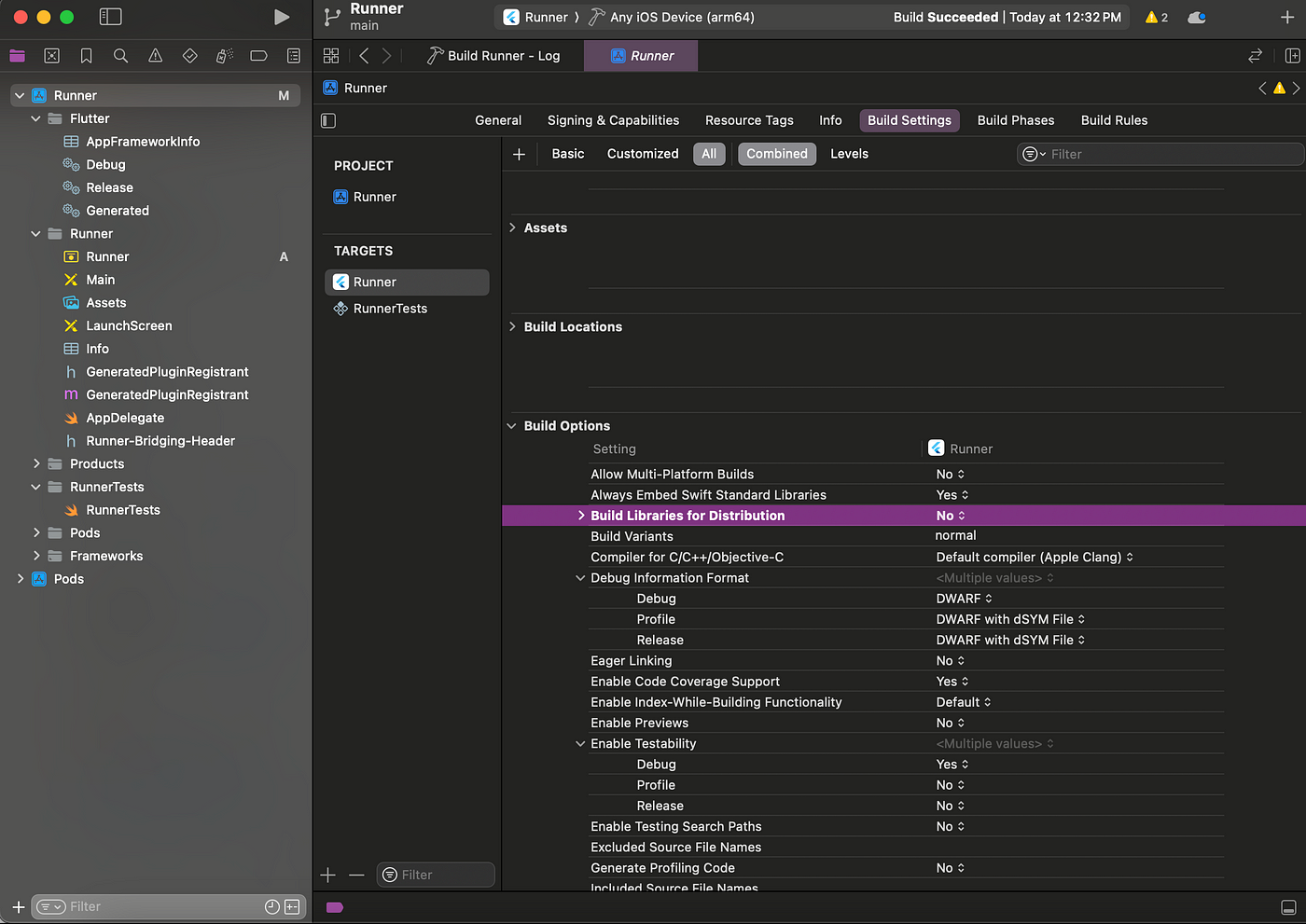
Task: Jump to issue via yellow warning triangle
Action: tap(1279, 88)
